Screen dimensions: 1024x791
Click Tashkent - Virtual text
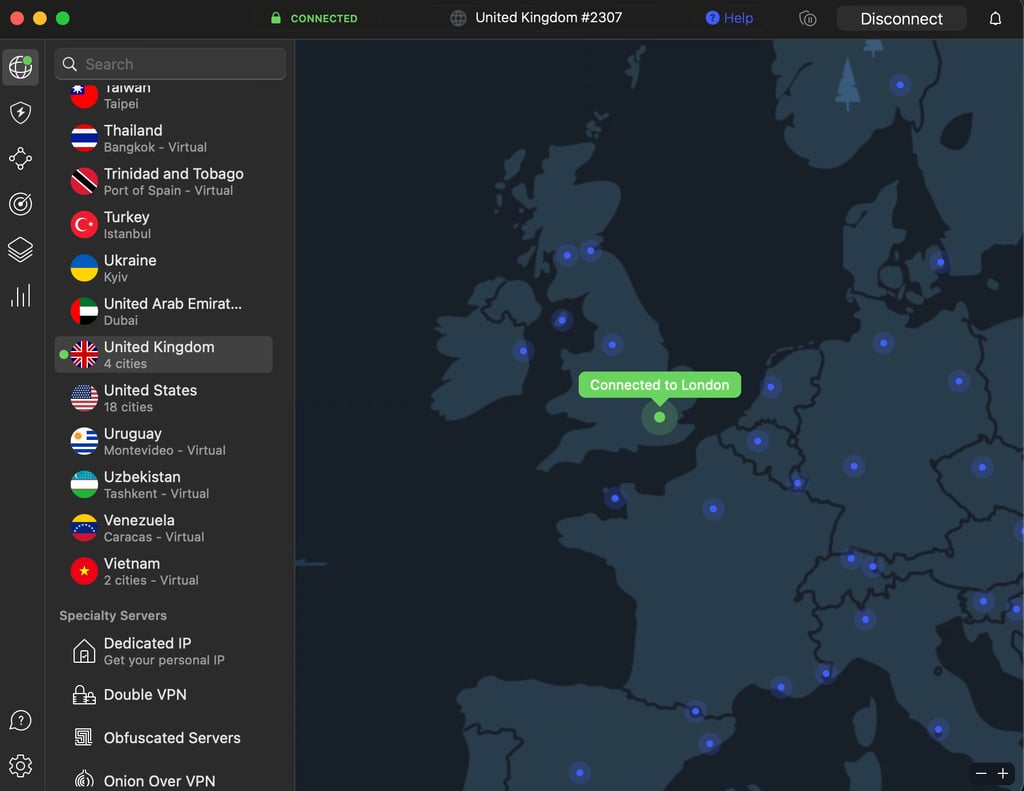click(157, 493)
